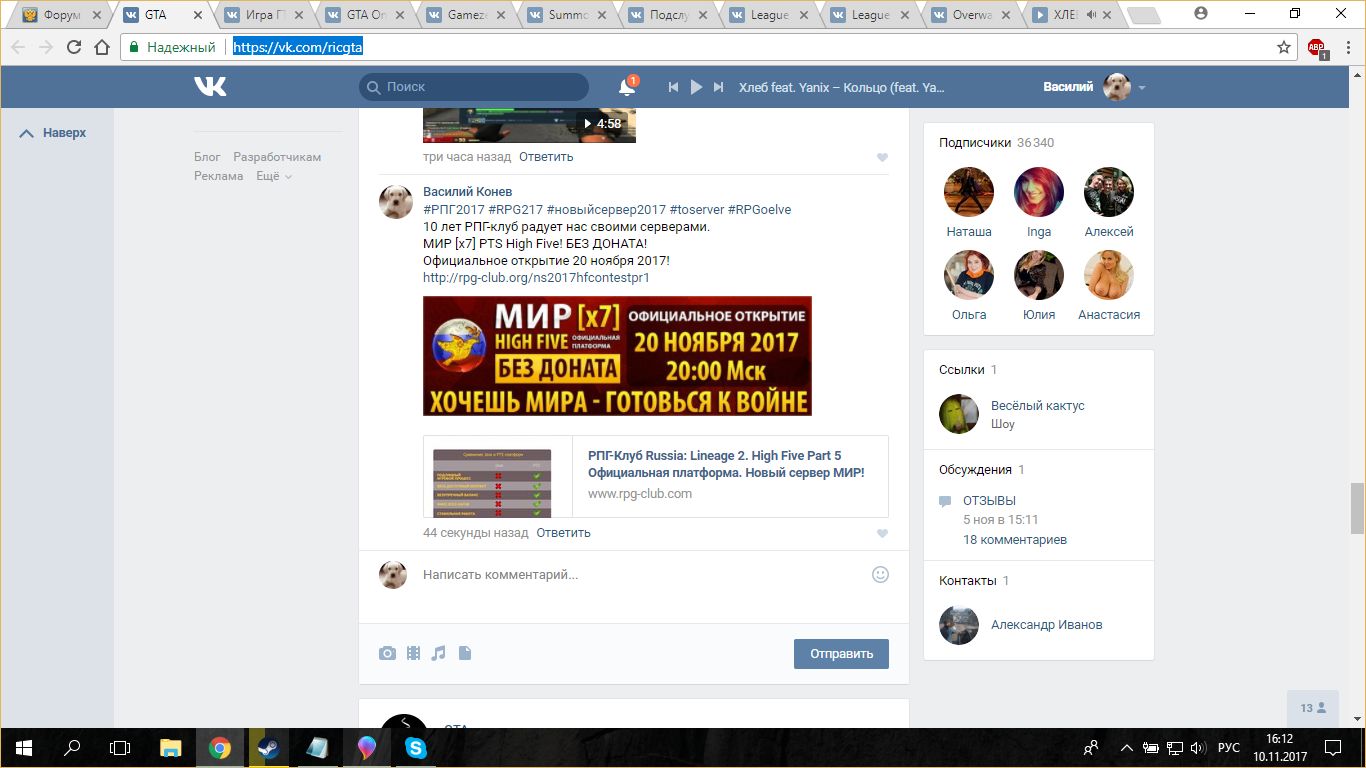This screenshot has height=768, width=1366.
Task: Open the Блог footer link
Action: coord(207,157)
